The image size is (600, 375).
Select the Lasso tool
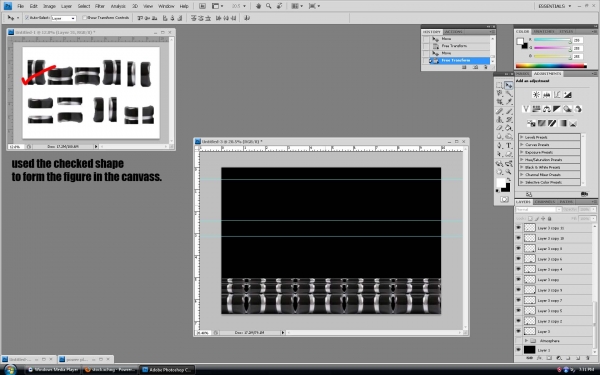[499, 93]
